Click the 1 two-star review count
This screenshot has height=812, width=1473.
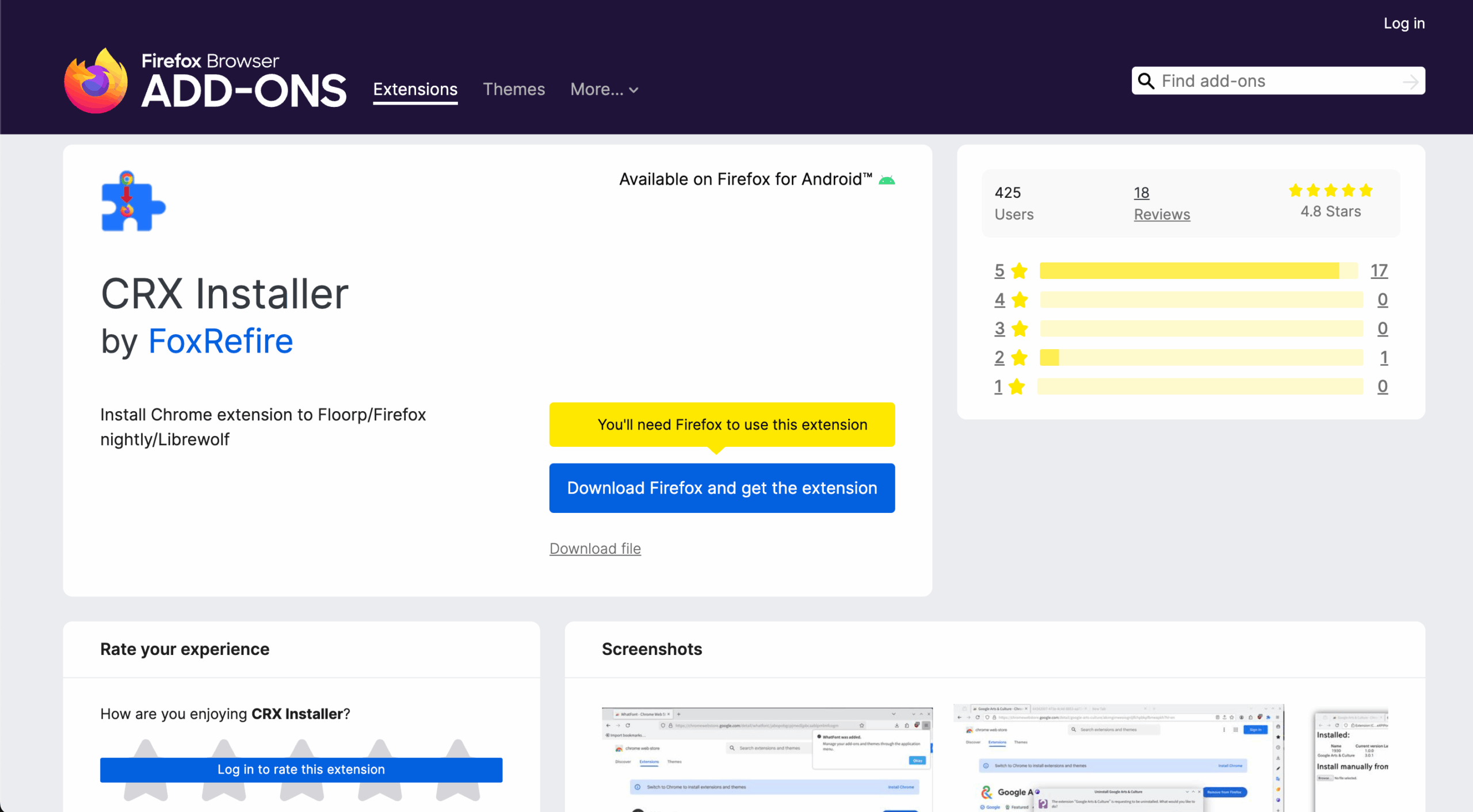pyautogui.click(x=1384, y=358)
